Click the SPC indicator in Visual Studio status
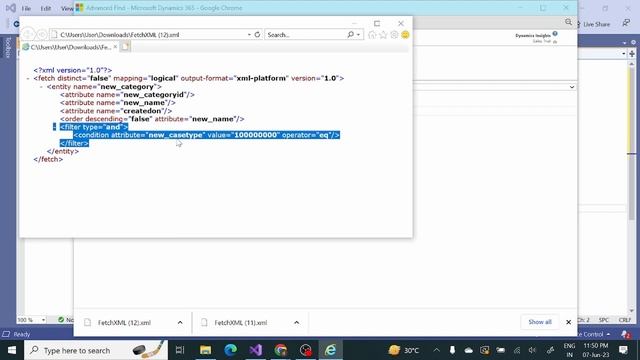The width and height of the screenshot is (640, 360). click(x=604, y=320)
